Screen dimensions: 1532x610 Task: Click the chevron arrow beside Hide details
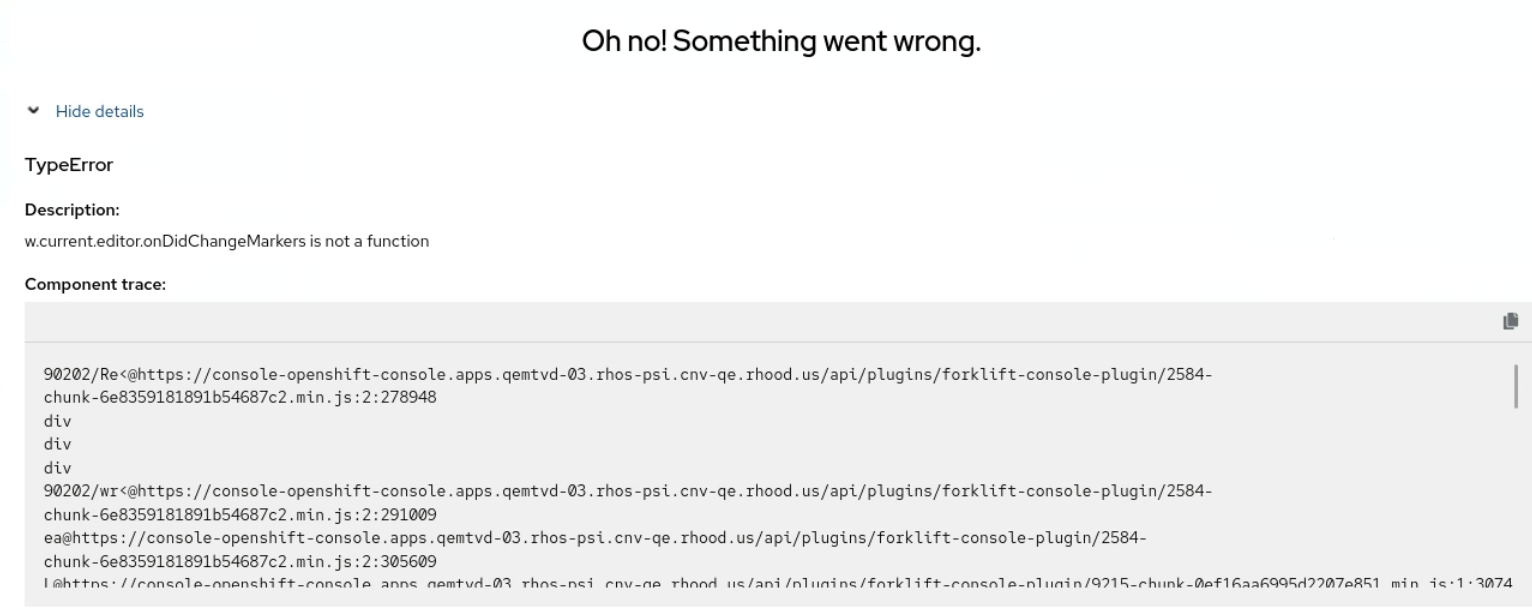pos(36,112)
